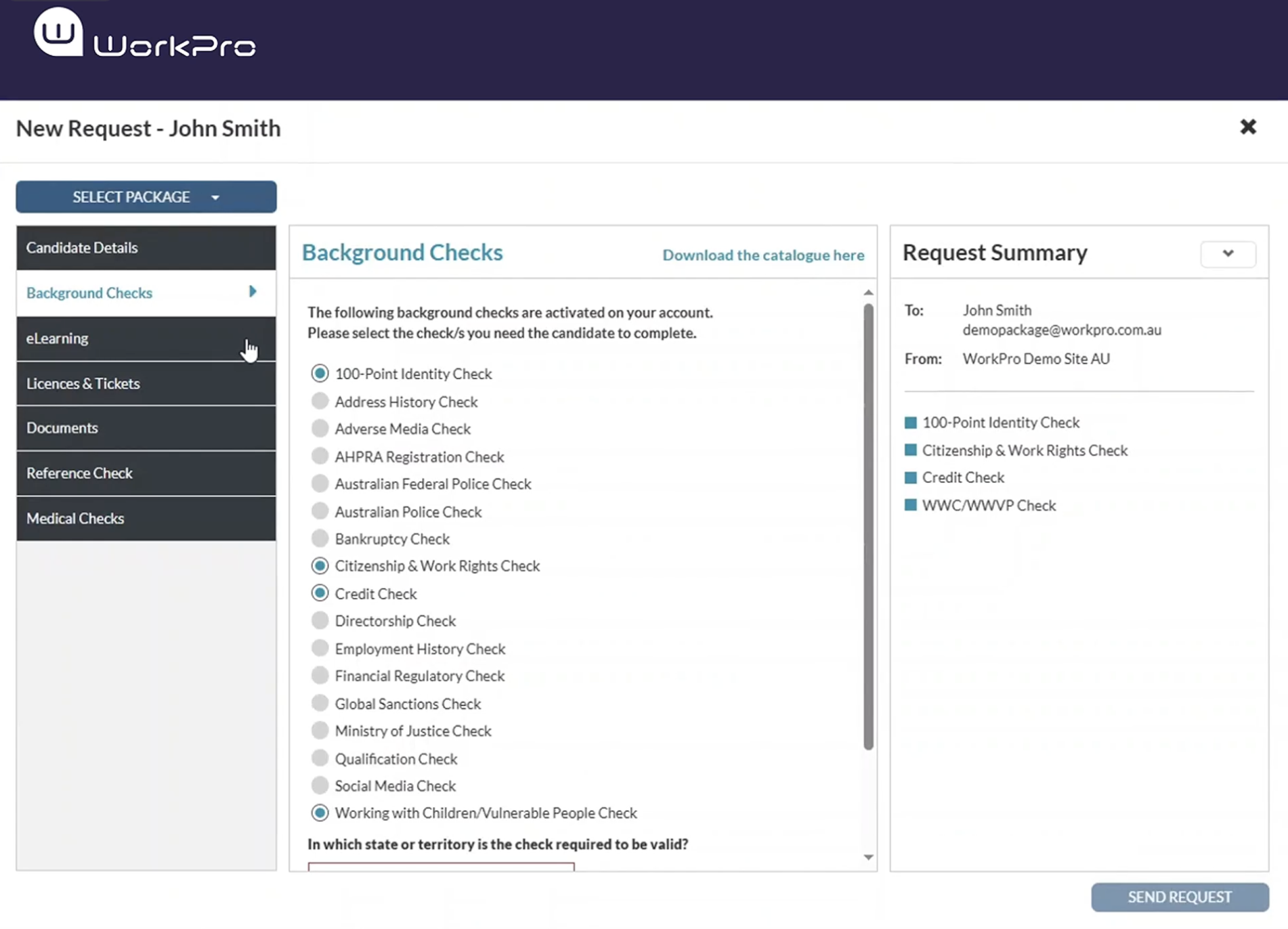
Task: Click Download the catalogue here link
Action: (x=763, y=255)
